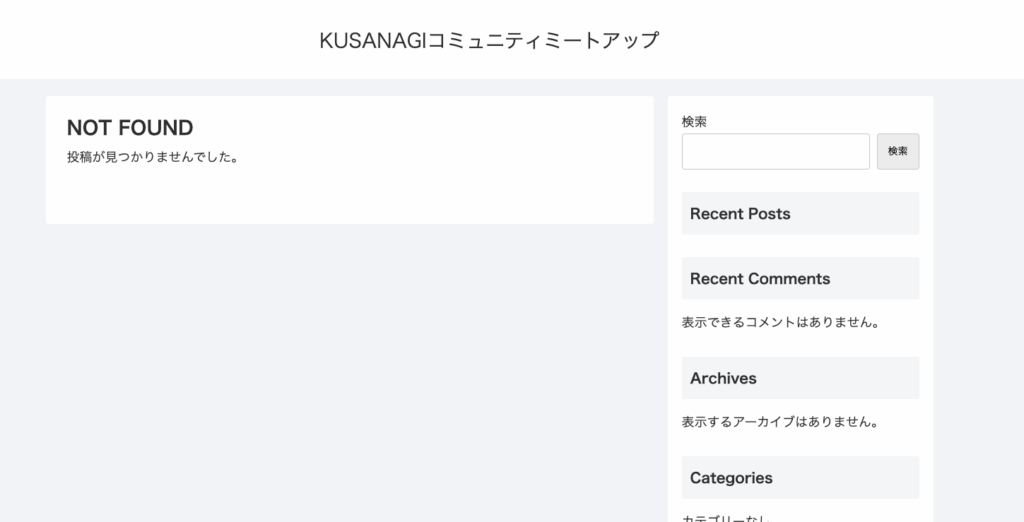Click the Recent Posts widget heading
Image resolution: width=1024 pixels, height=522 pixels.
(740, 214)
